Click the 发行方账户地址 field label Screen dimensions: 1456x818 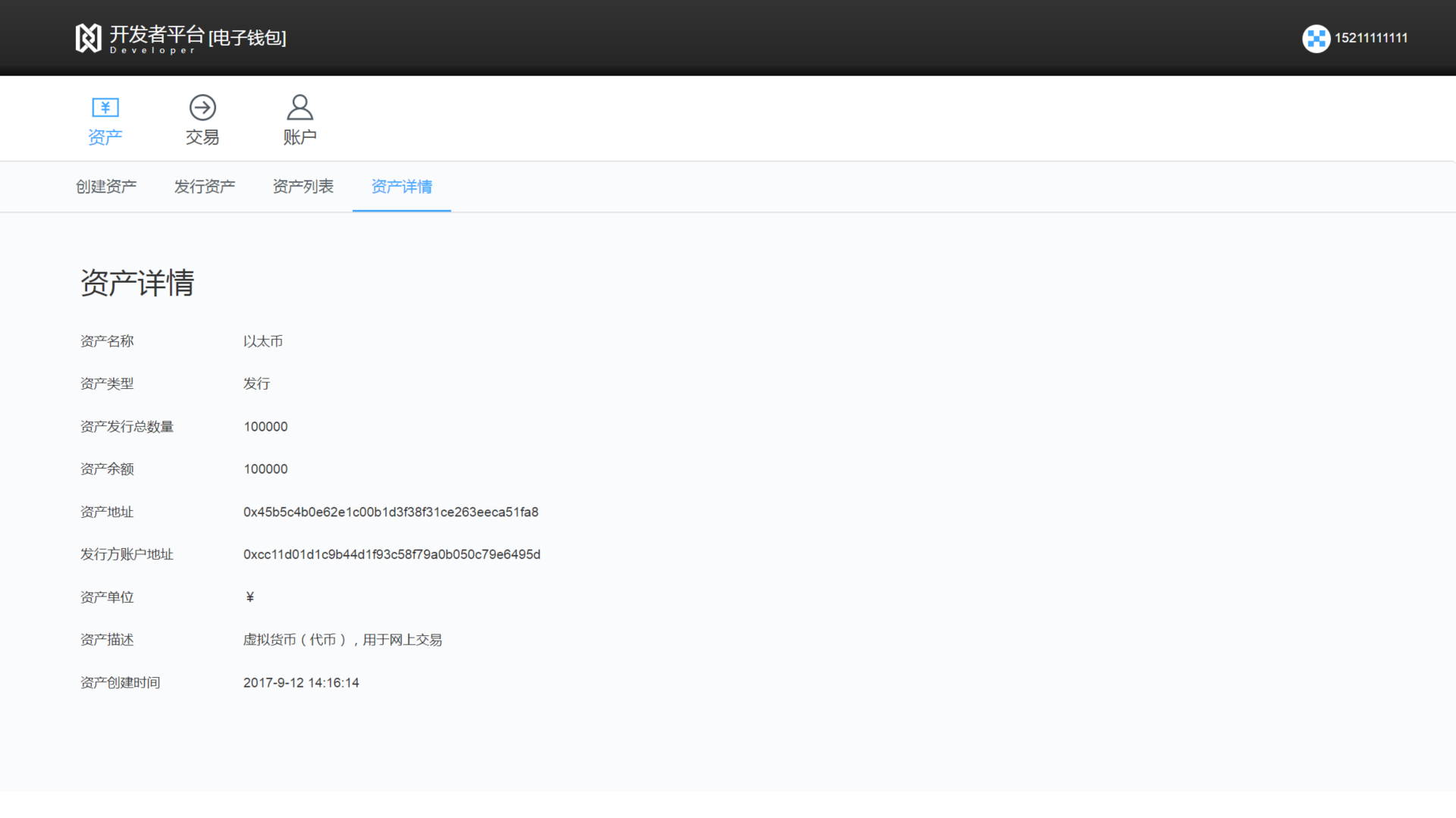click(x=127, y=554)
